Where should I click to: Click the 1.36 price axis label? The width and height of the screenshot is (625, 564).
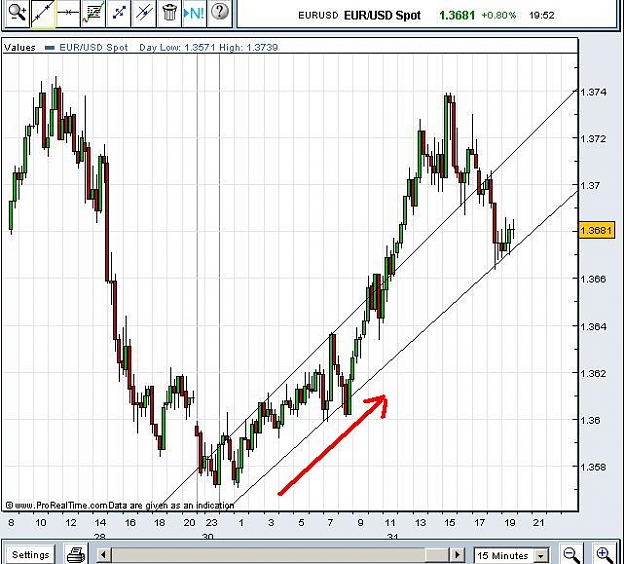point(590,420)
